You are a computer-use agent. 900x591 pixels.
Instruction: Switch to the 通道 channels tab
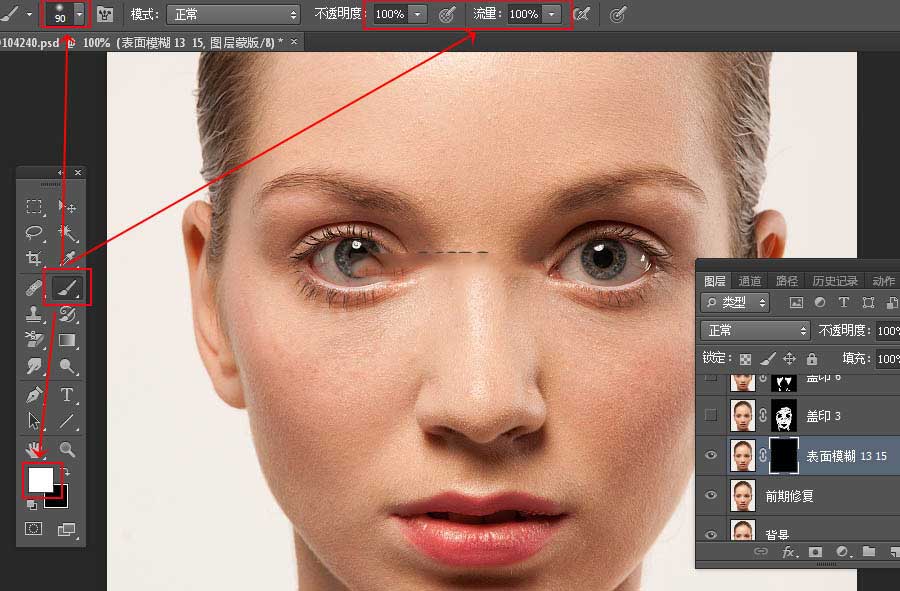click(750, 281)
